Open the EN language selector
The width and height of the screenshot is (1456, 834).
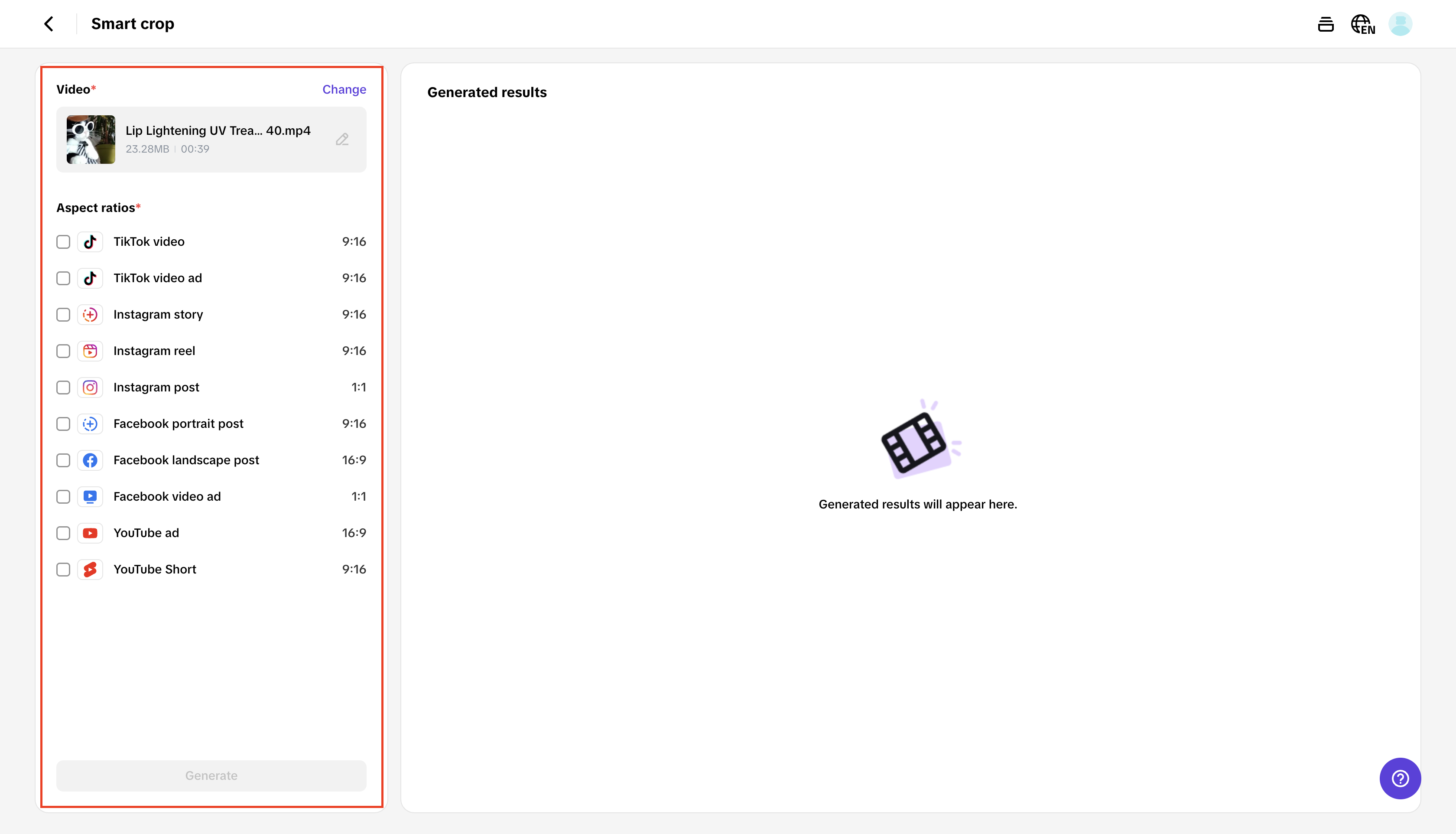(1363, 25)
